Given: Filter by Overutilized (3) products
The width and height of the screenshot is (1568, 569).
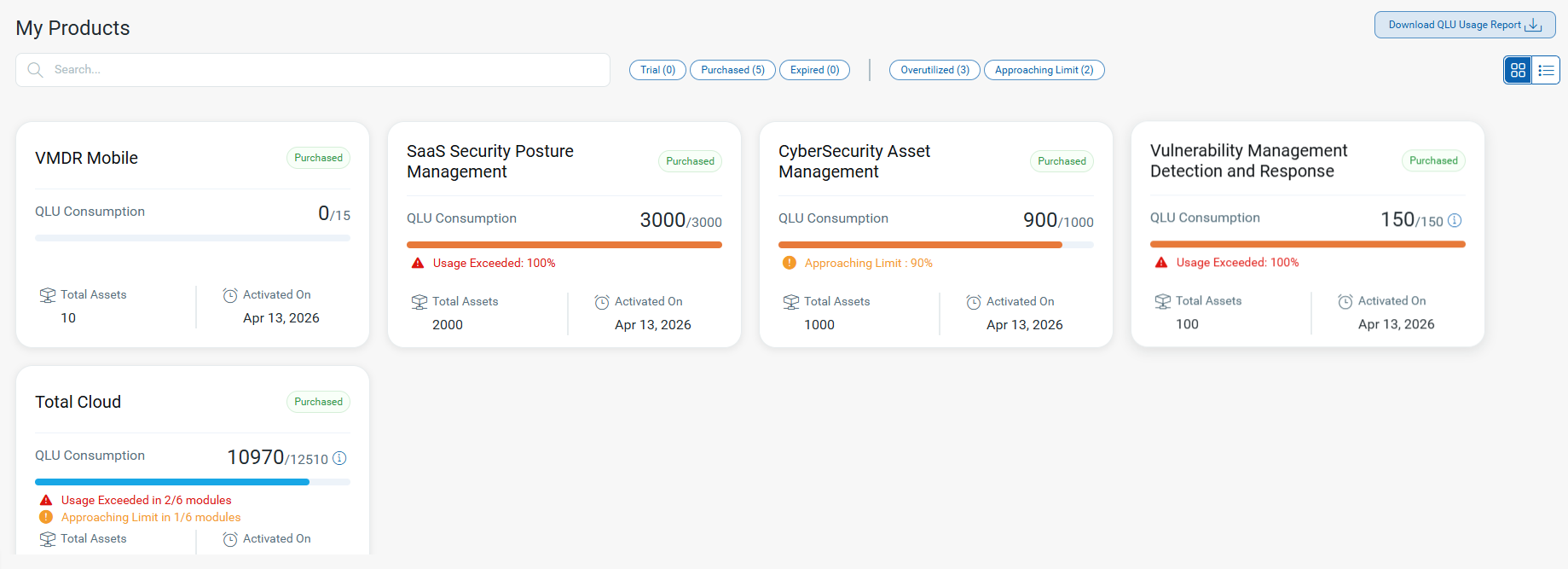Looking at the screenshot, I should pos(934,70).
